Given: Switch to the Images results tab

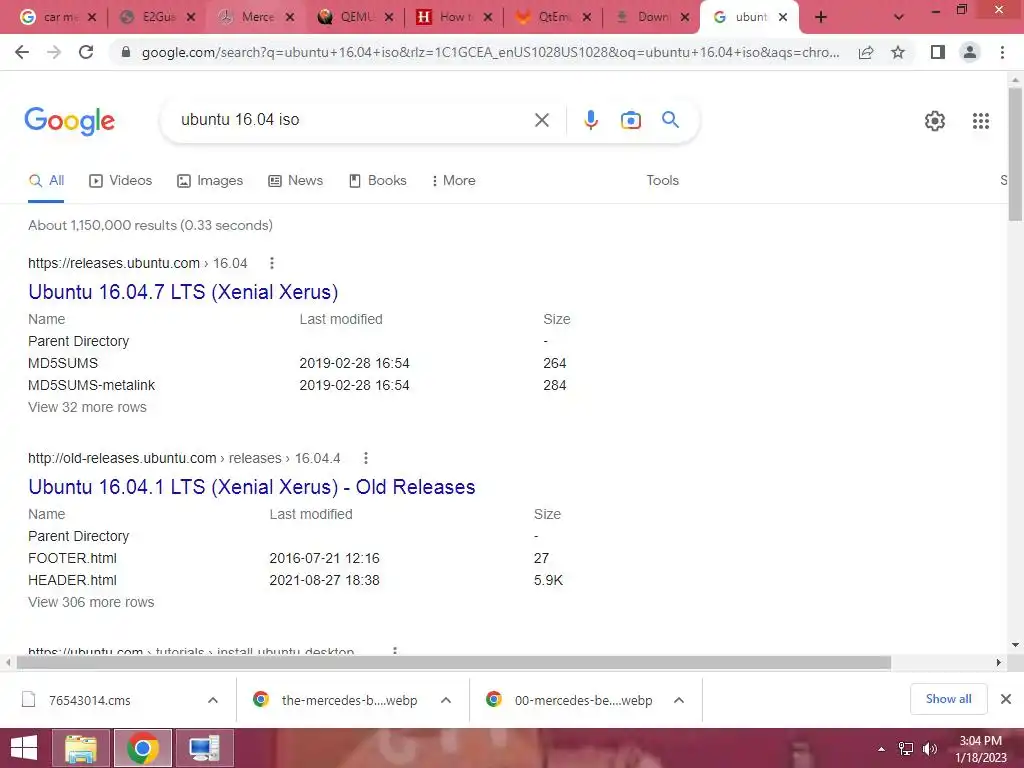Looking at the screenshot, I should click(210, 181).
